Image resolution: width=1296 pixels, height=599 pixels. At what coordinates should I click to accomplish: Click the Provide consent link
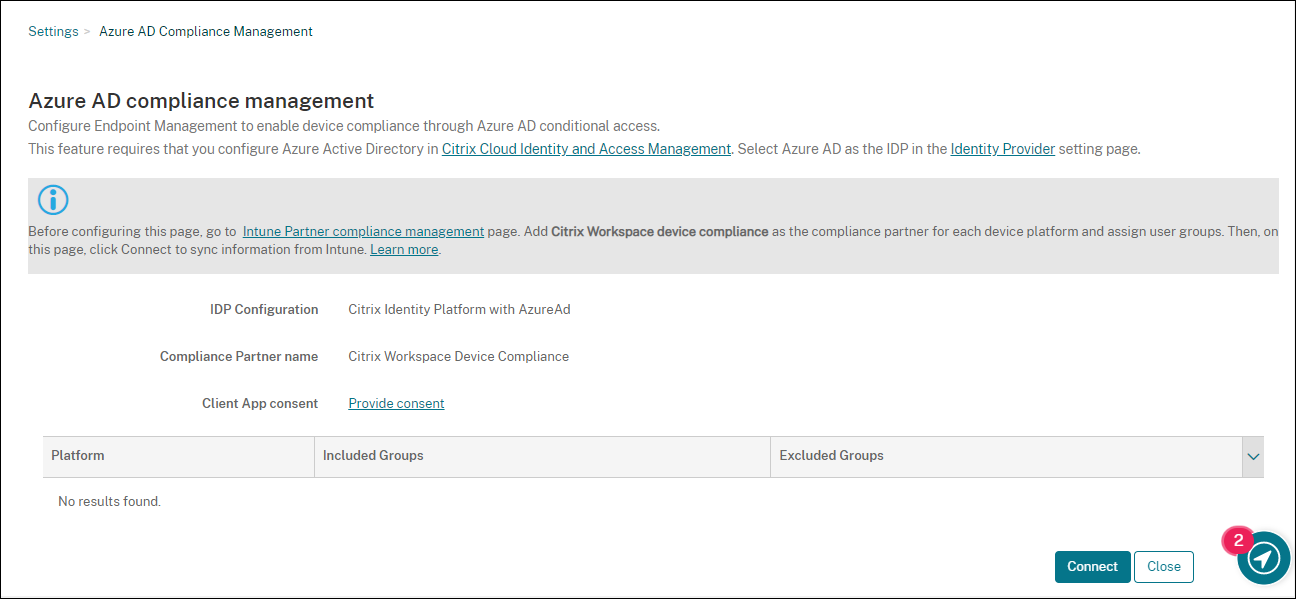pos(396,403)
